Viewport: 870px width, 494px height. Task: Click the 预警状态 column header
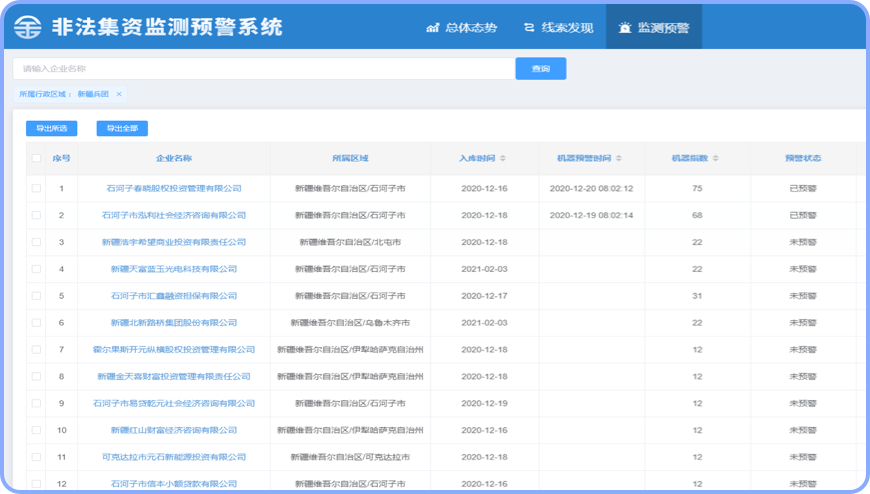(803, 158)
